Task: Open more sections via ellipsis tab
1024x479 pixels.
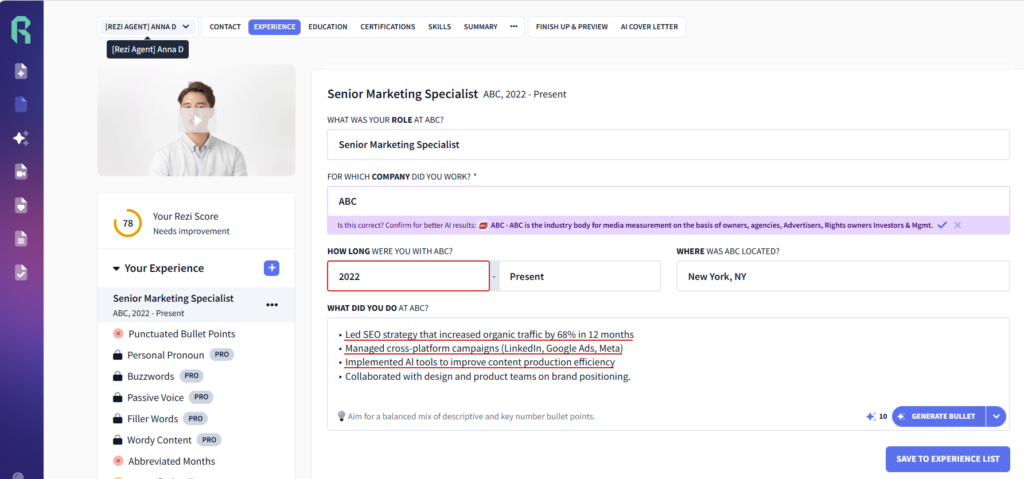Action: point(514,27)
